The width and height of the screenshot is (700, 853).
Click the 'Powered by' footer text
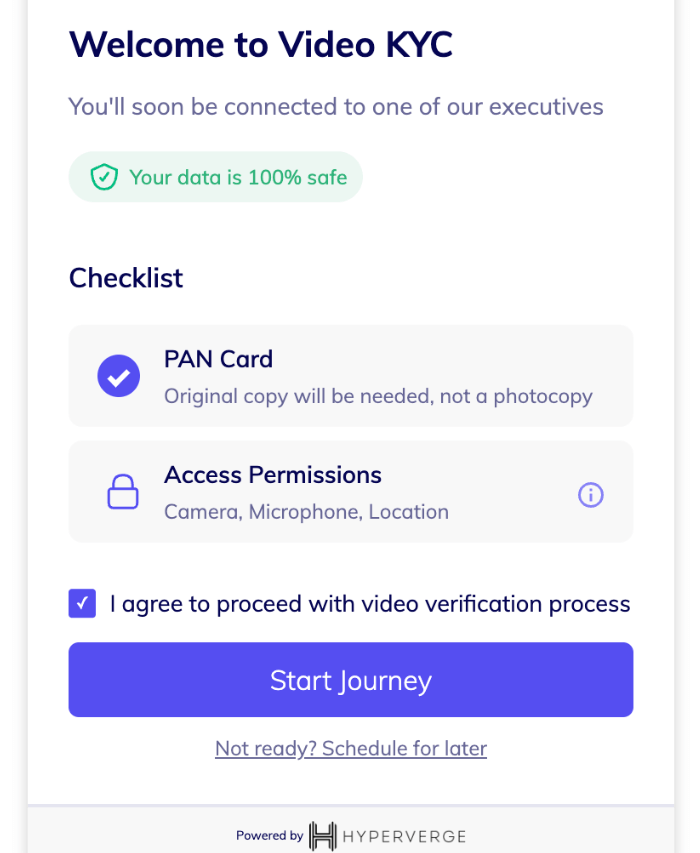269,835
